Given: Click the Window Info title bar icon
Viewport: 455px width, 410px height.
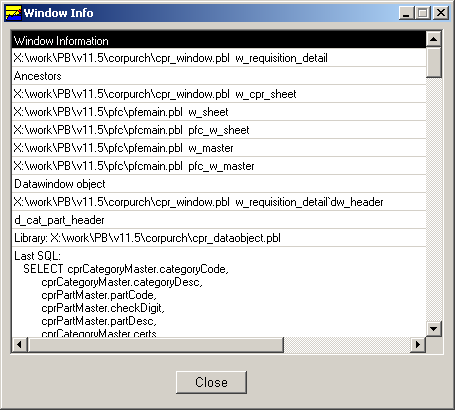Looking at the screenshot, I should 13,13.
